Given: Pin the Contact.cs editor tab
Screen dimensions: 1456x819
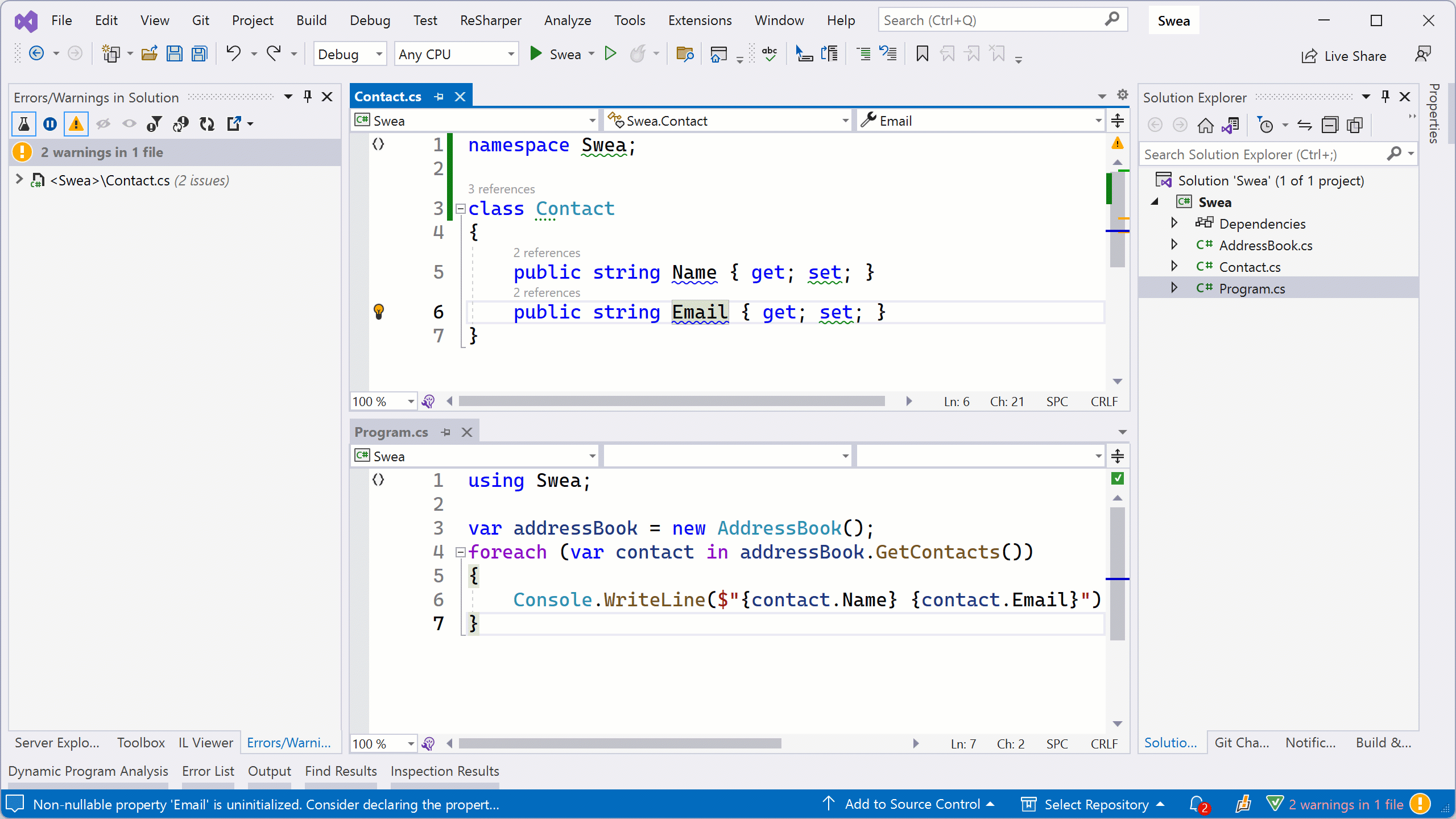Looking at the screenshot, I should click(x=438, y=96).
